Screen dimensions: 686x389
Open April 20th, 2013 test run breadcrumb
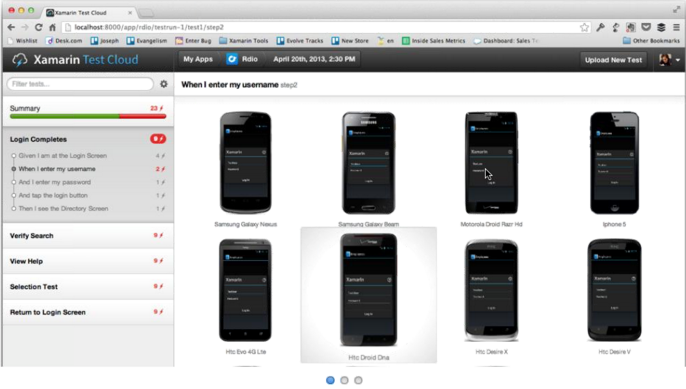coord(314,59)
